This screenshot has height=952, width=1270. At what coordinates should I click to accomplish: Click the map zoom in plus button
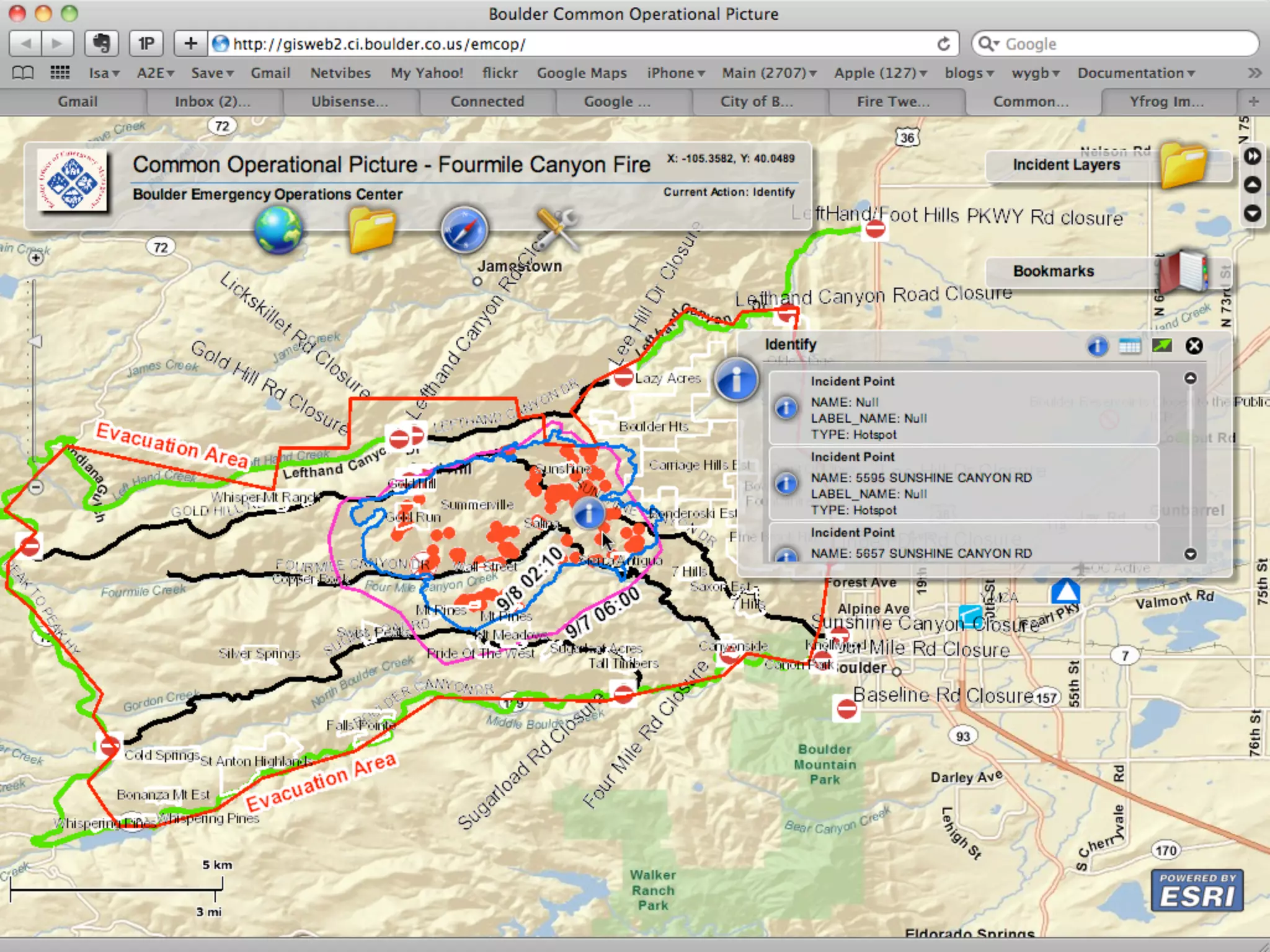(36, 257)
